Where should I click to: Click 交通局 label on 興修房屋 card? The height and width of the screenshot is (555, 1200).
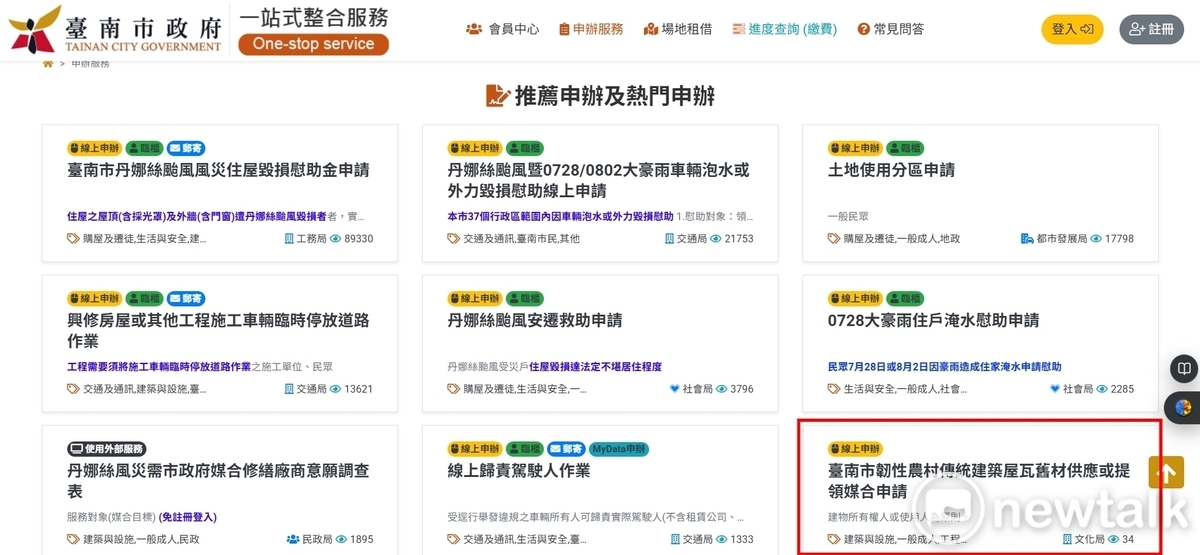click(304, 389)
